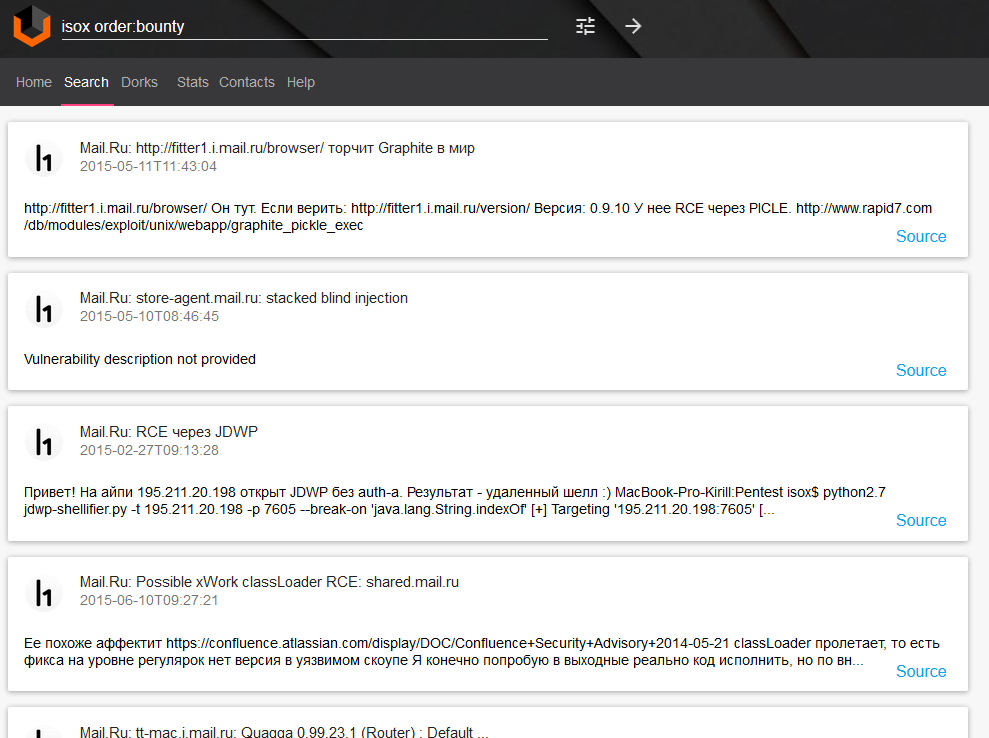Screen dimensions: 989x738
Task: Open the 'торчит Graphite в мир' report title
Action: pos(277,148)
